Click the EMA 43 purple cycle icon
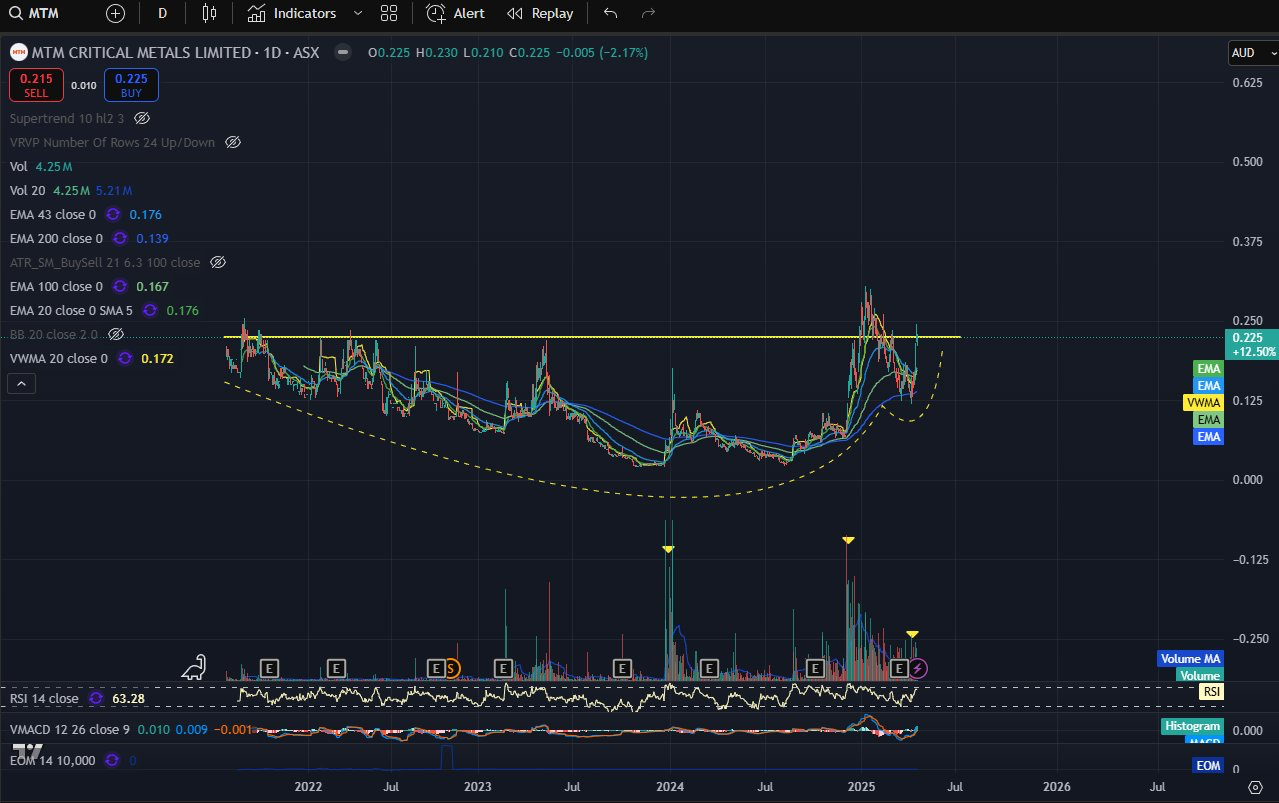The height and width of the screenshot is (803, 1279). [x=113, y=214]
